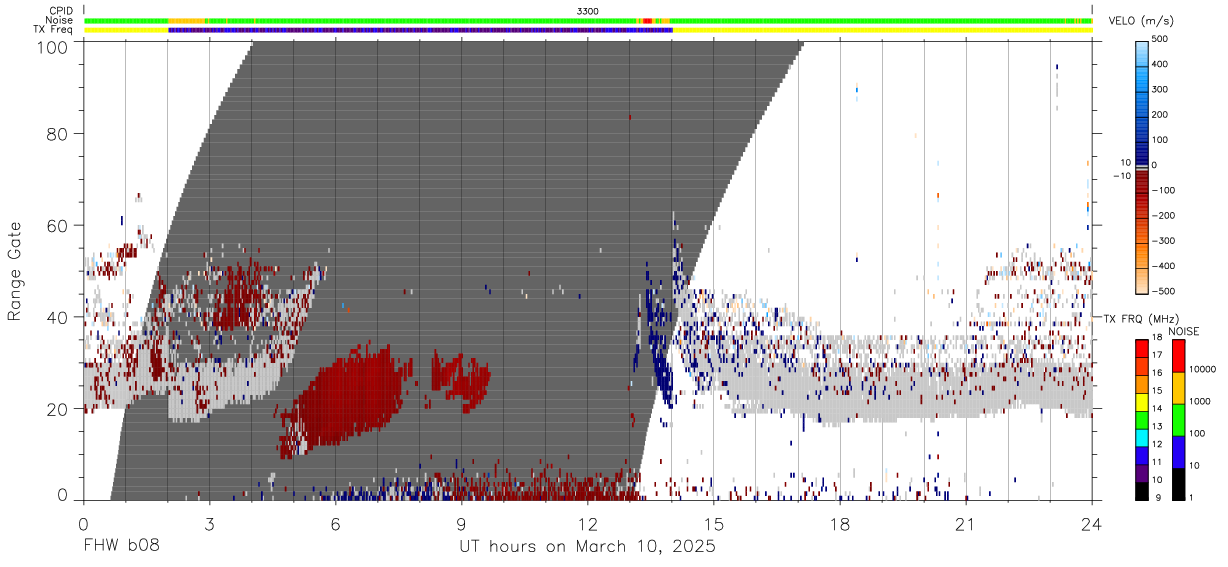
Task: Click the 15 tick label on UT hours axis
Action: tap(714, 524)
